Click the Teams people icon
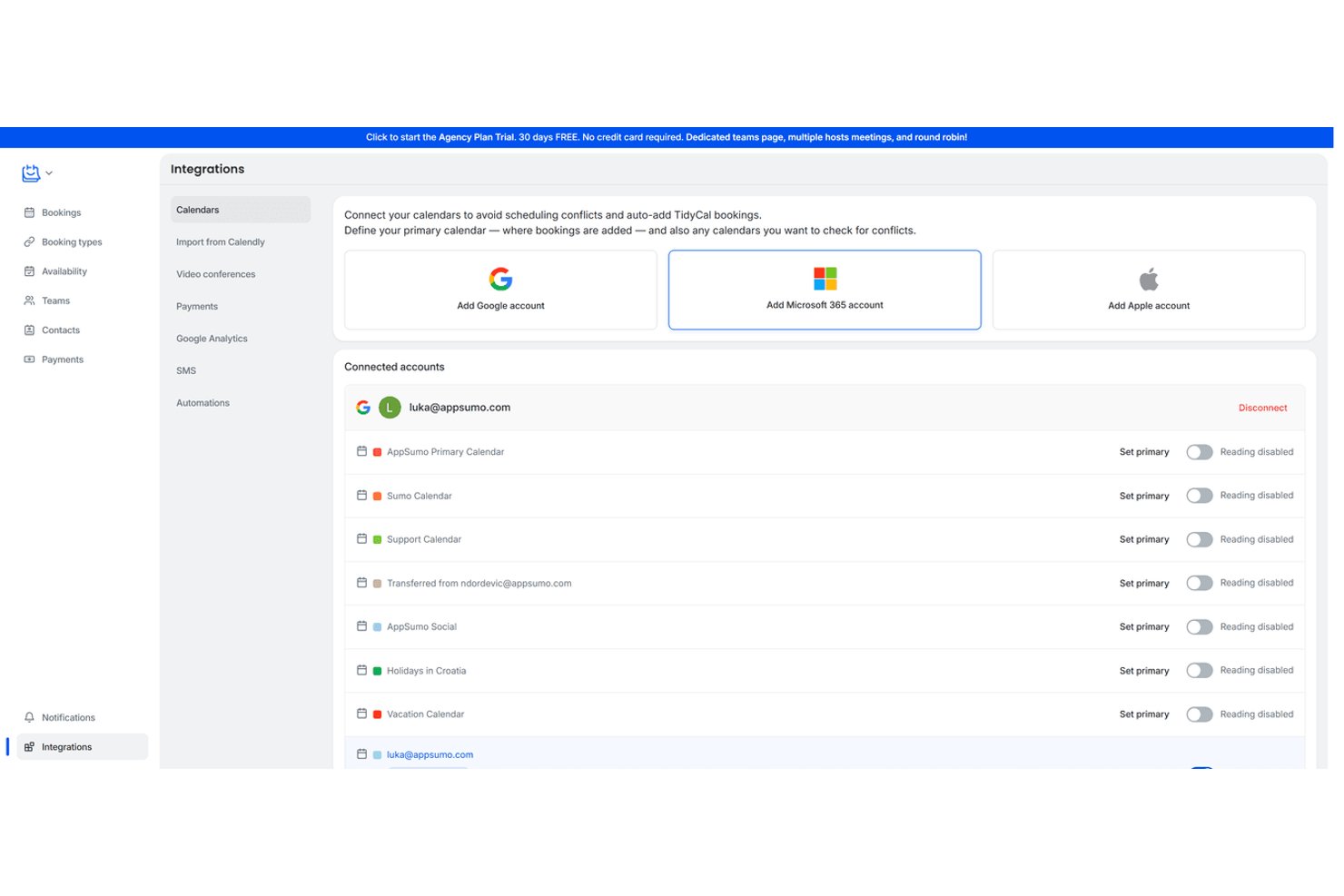 29,300
